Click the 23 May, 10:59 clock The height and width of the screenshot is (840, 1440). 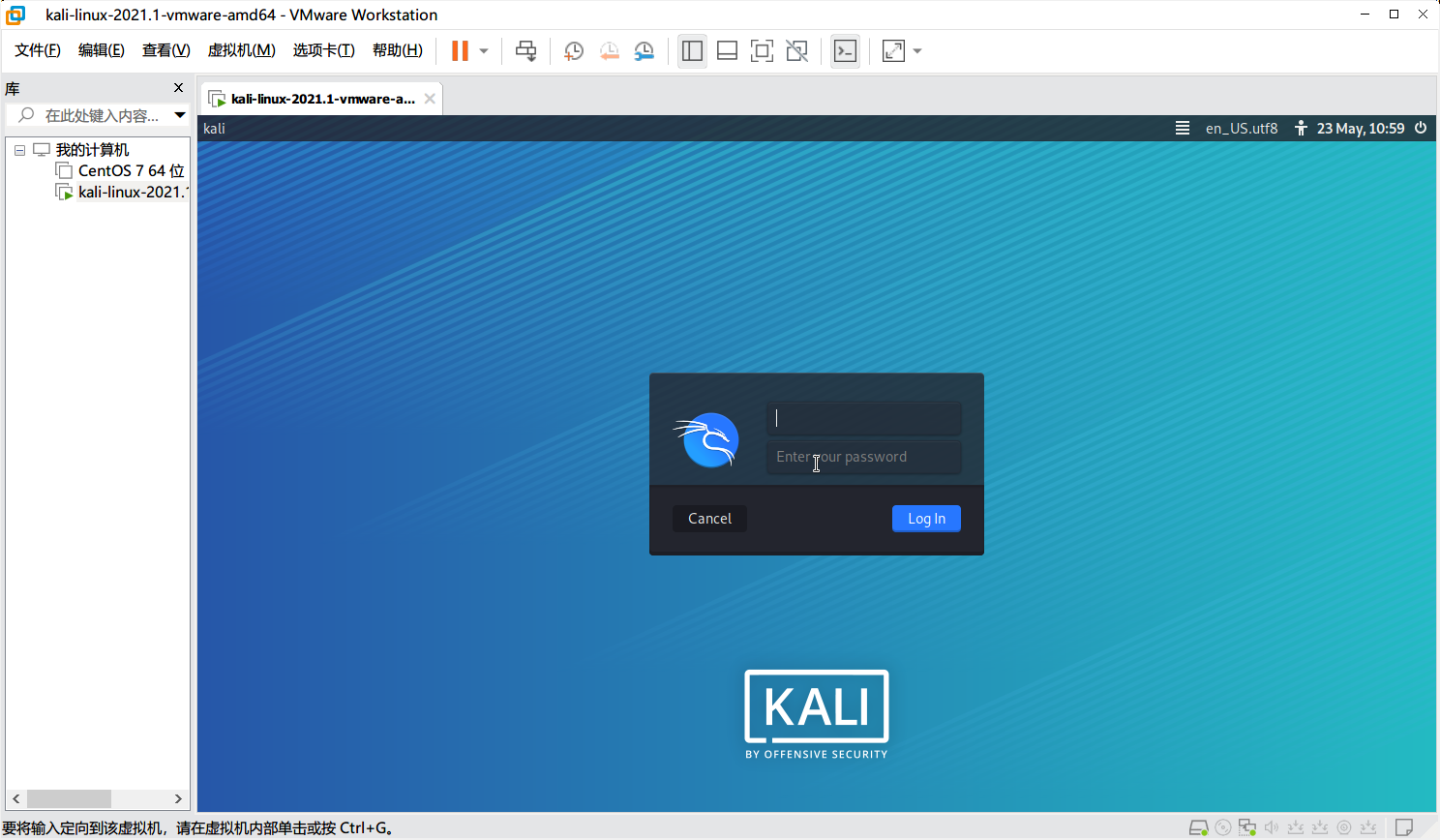coord(1361,128)
